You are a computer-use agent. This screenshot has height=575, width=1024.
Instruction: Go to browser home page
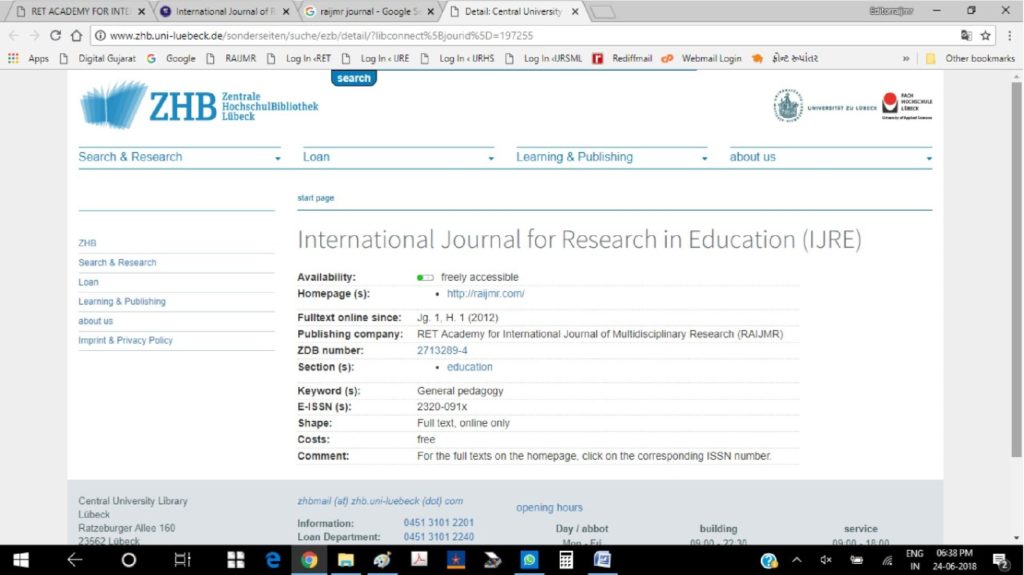76,35
